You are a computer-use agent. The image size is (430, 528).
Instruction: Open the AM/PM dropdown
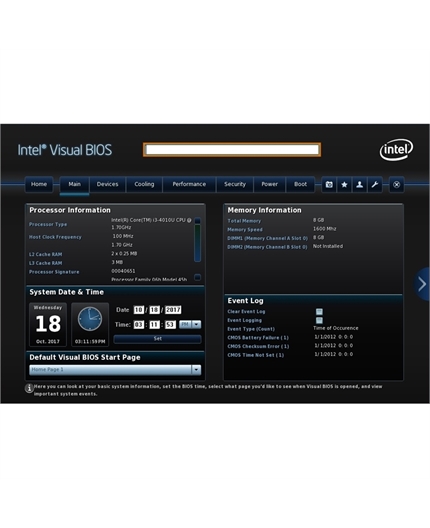pos(190,325)
